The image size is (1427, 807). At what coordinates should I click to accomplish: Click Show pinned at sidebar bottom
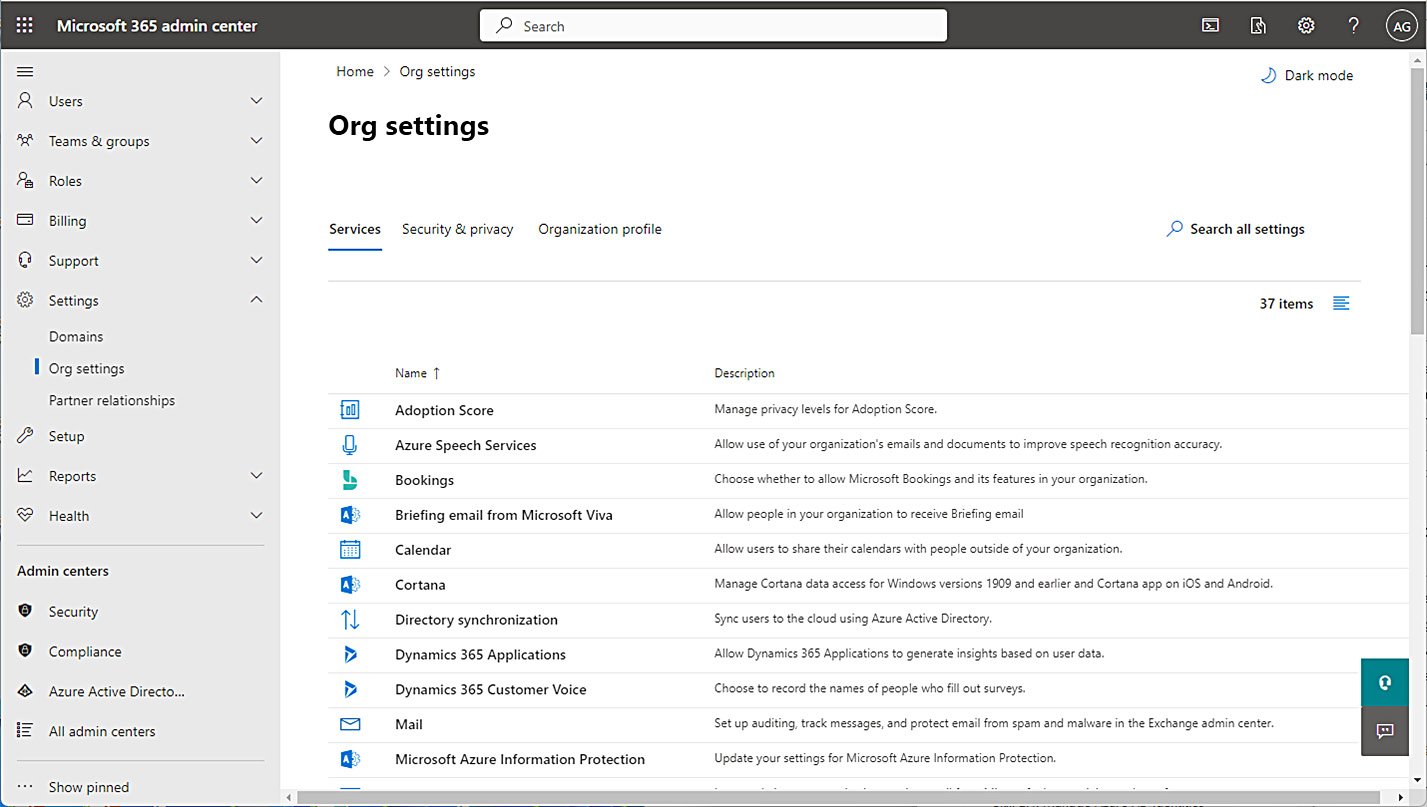point(89,787)
